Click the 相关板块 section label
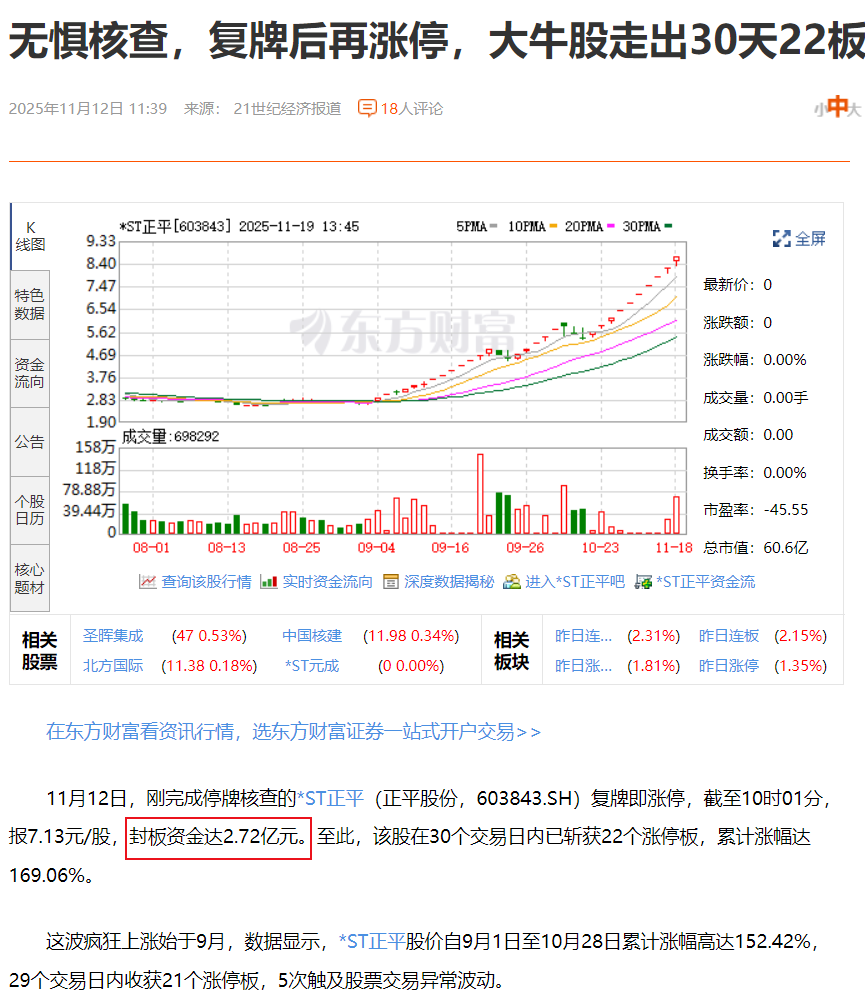 [x=512, y=651]
